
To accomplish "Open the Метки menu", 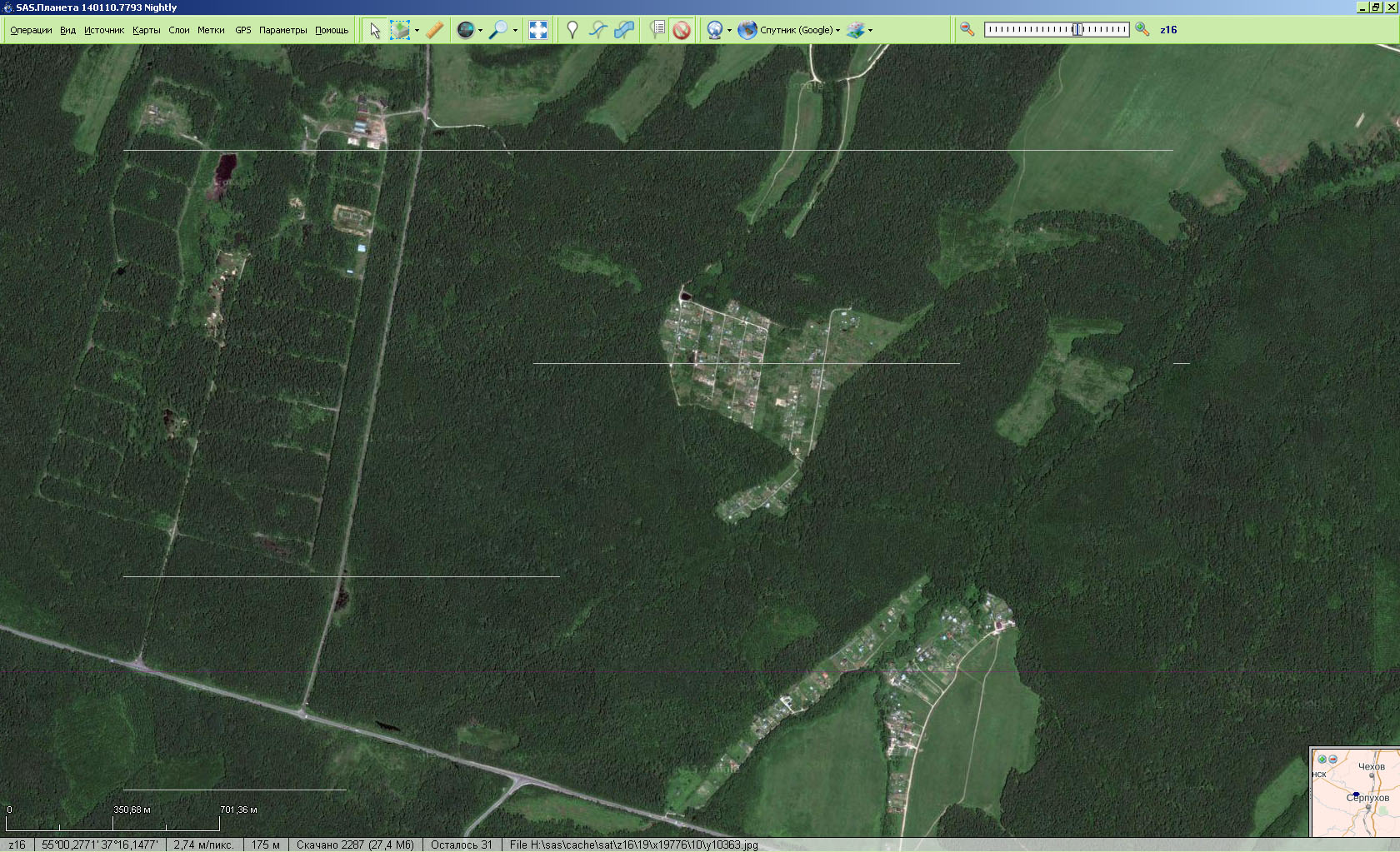I will coord(211,30).
